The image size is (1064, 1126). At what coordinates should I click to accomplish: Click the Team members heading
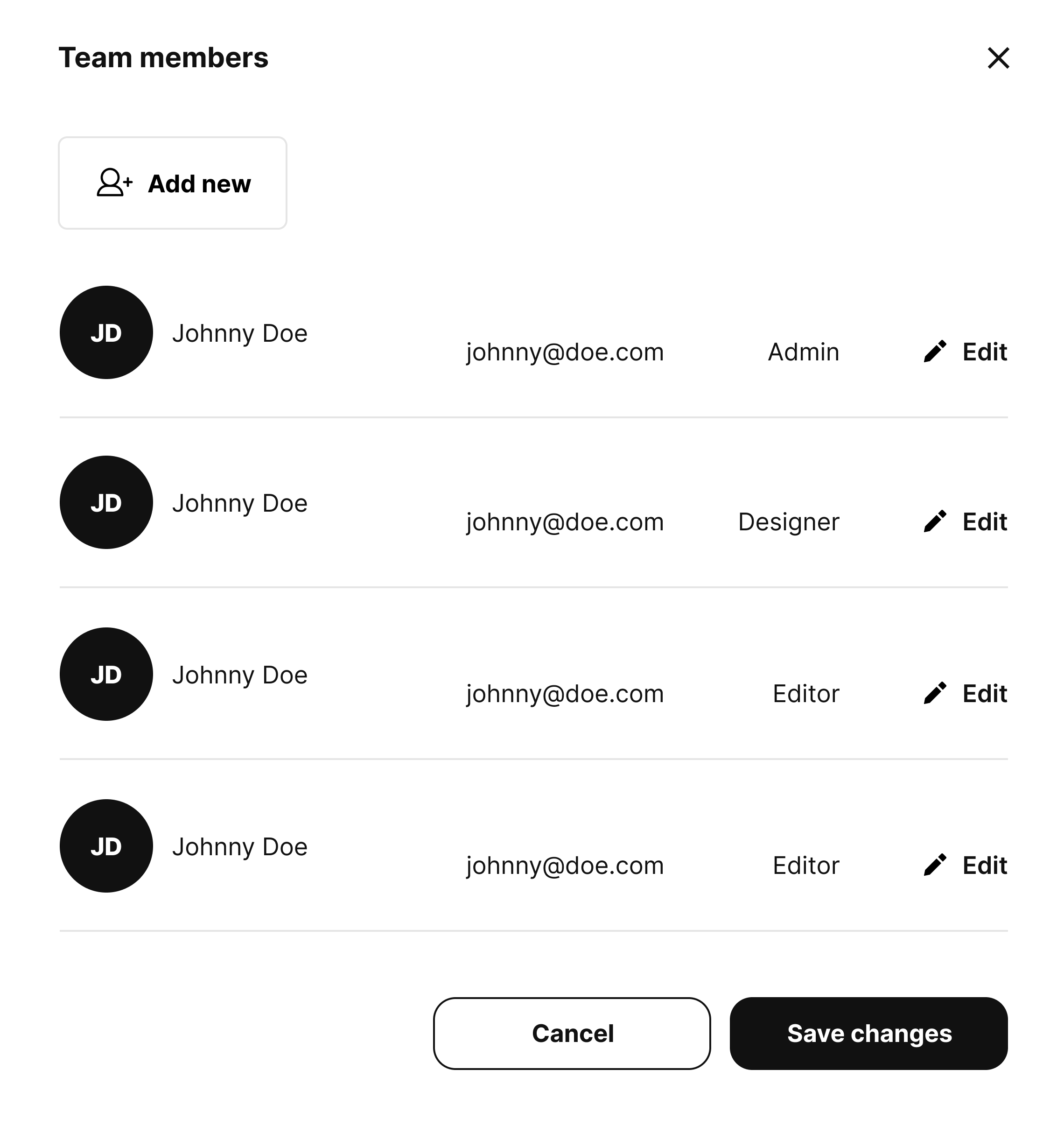point(163,58)
